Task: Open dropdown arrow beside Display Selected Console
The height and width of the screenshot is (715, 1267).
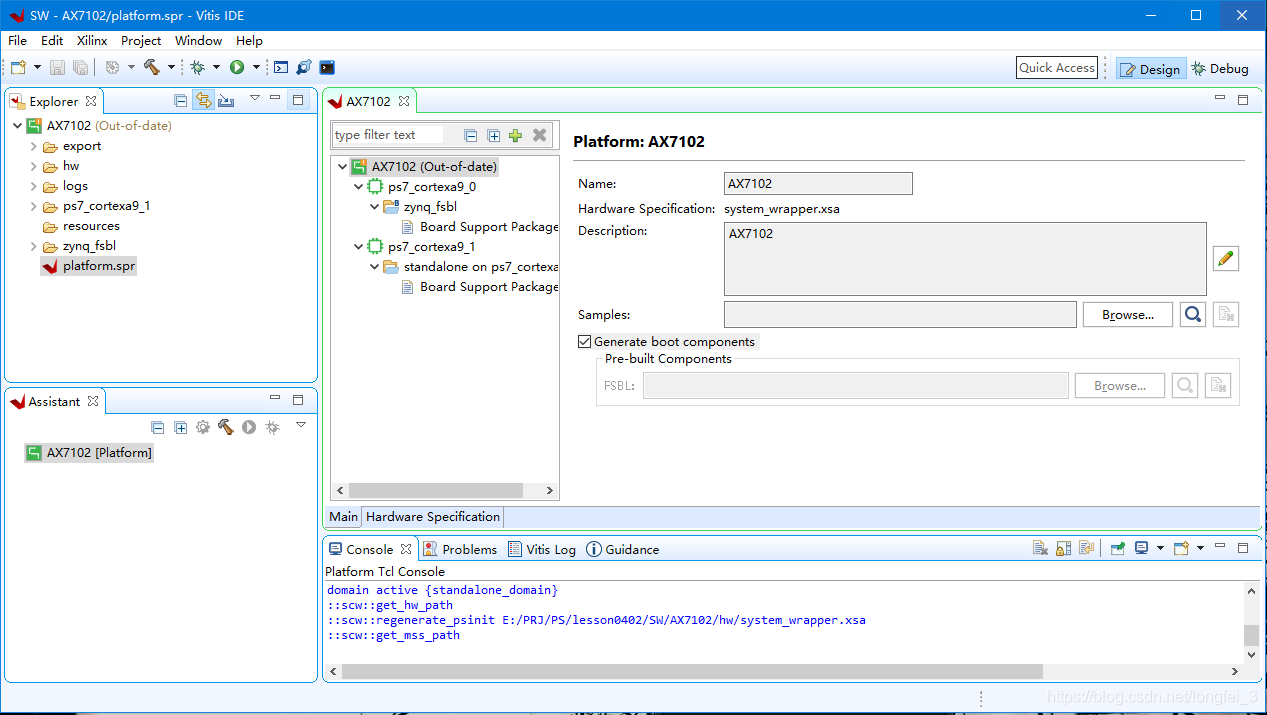Action: tap(1160, 548)
